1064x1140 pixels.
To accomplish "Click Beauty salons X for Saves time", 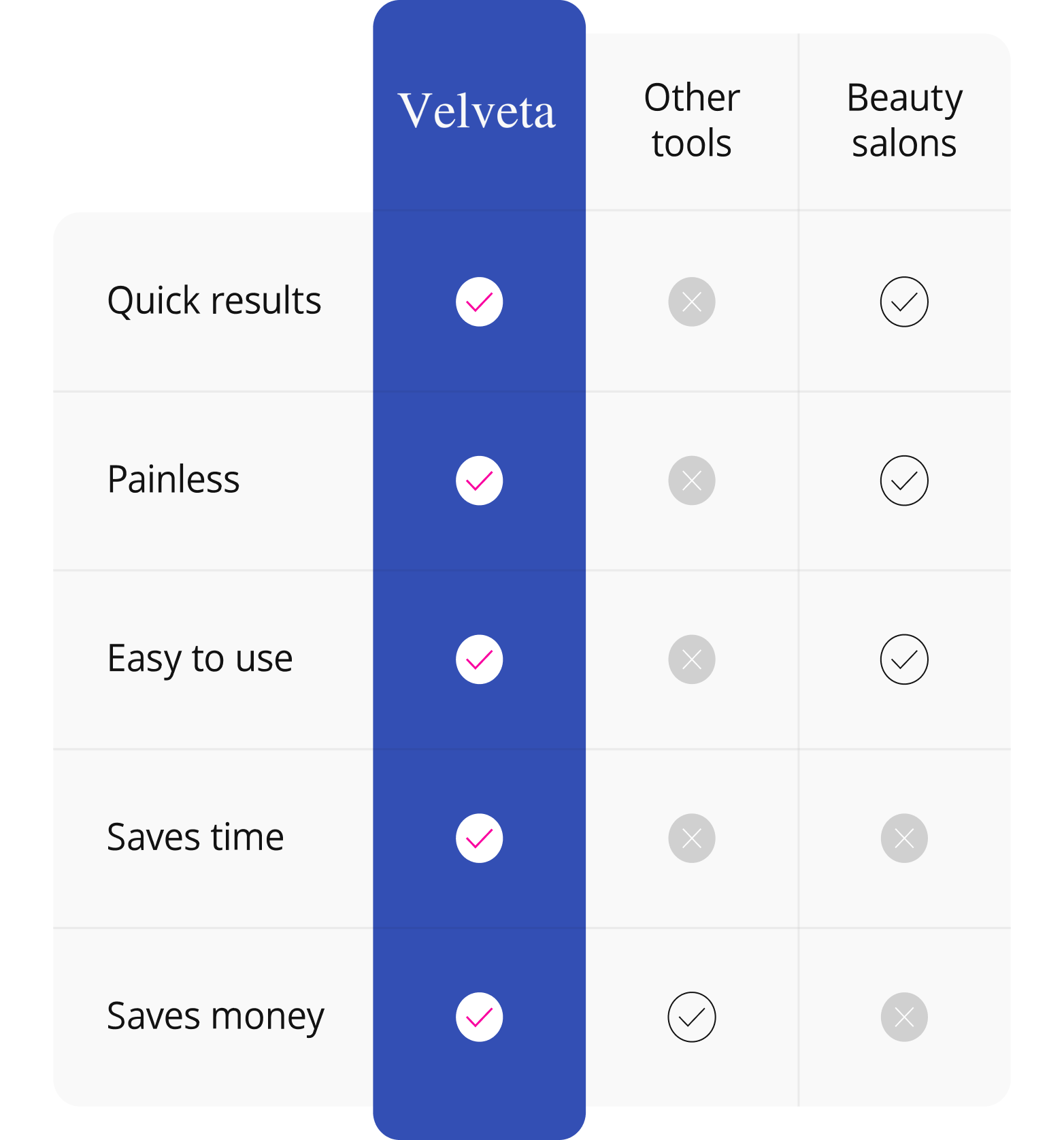I will pos(903,838).
